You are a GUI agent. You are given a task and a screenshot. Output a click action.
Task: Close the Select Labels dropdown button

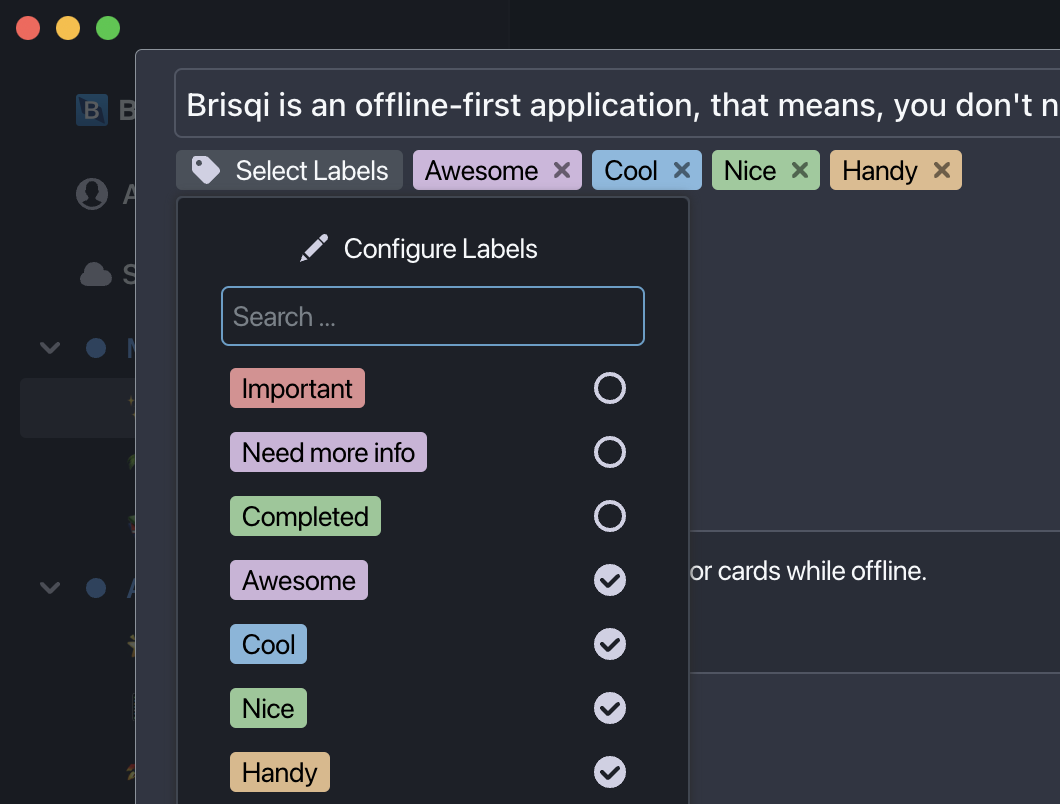(x=289, y=170)
